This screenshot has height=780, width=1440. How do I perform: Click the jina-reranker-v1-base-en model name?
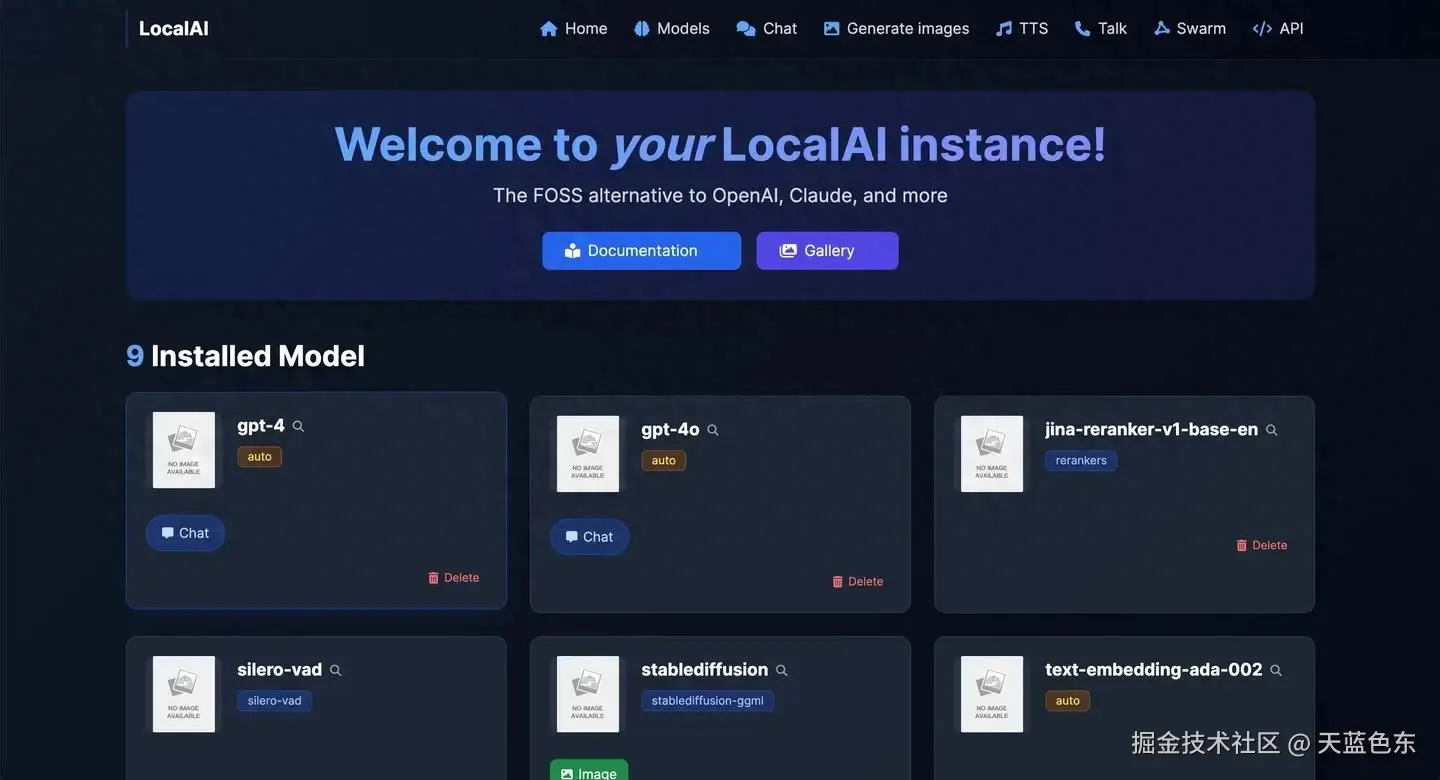pos(1152,430)
